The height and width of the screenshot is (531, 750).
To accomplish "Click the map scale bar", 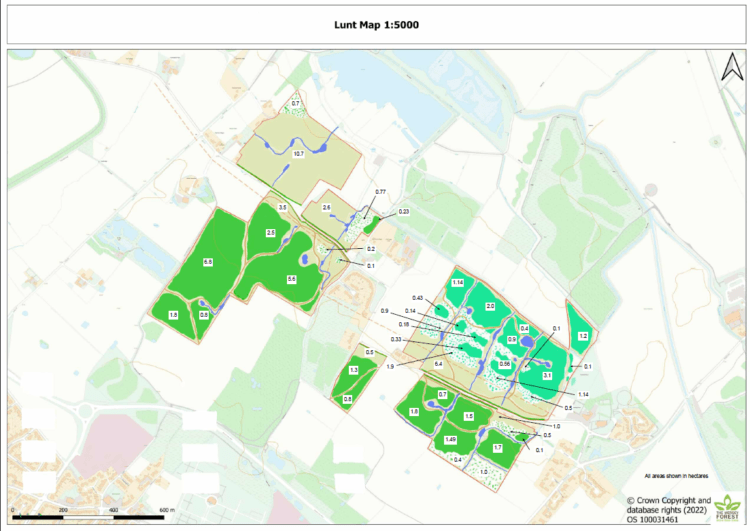I will pos(88,516).
